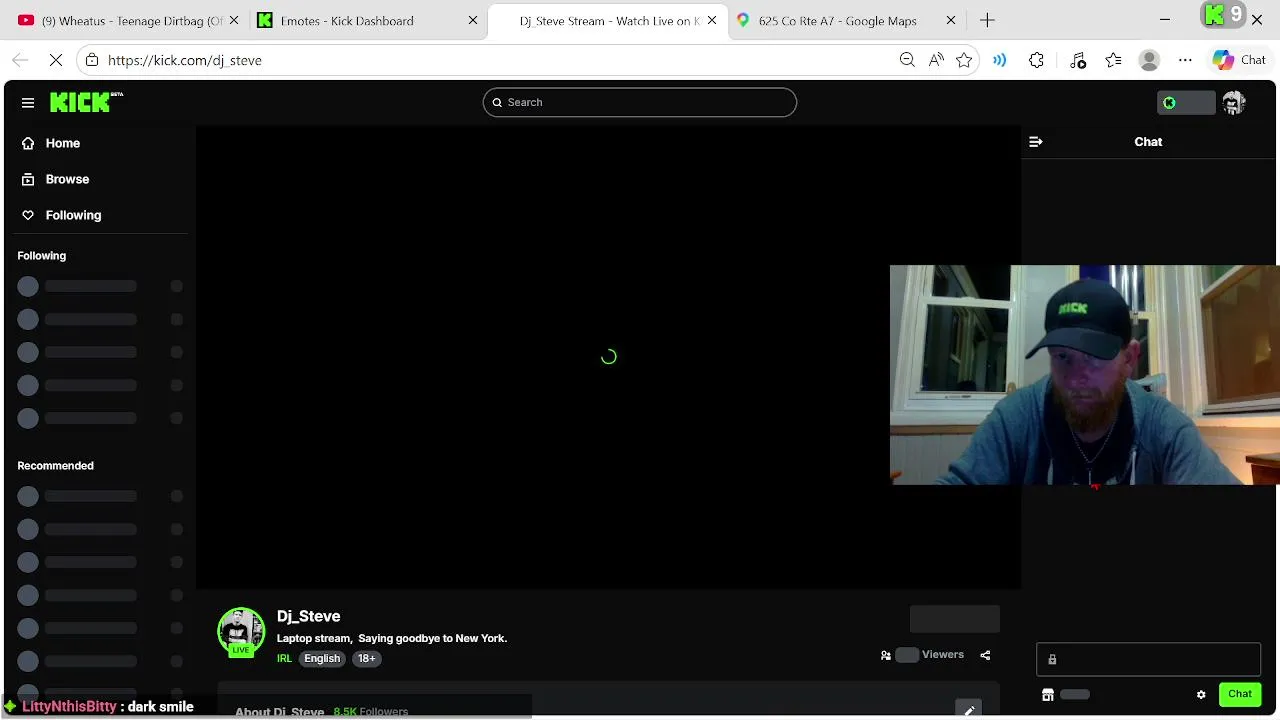Click the share stream icon
1280x720 pixels.
(985, 655)
